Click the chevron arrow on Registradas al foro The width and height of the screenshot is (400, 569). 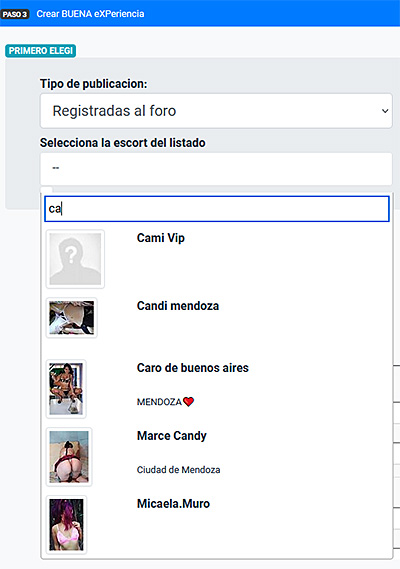click(x=385, y=111)
